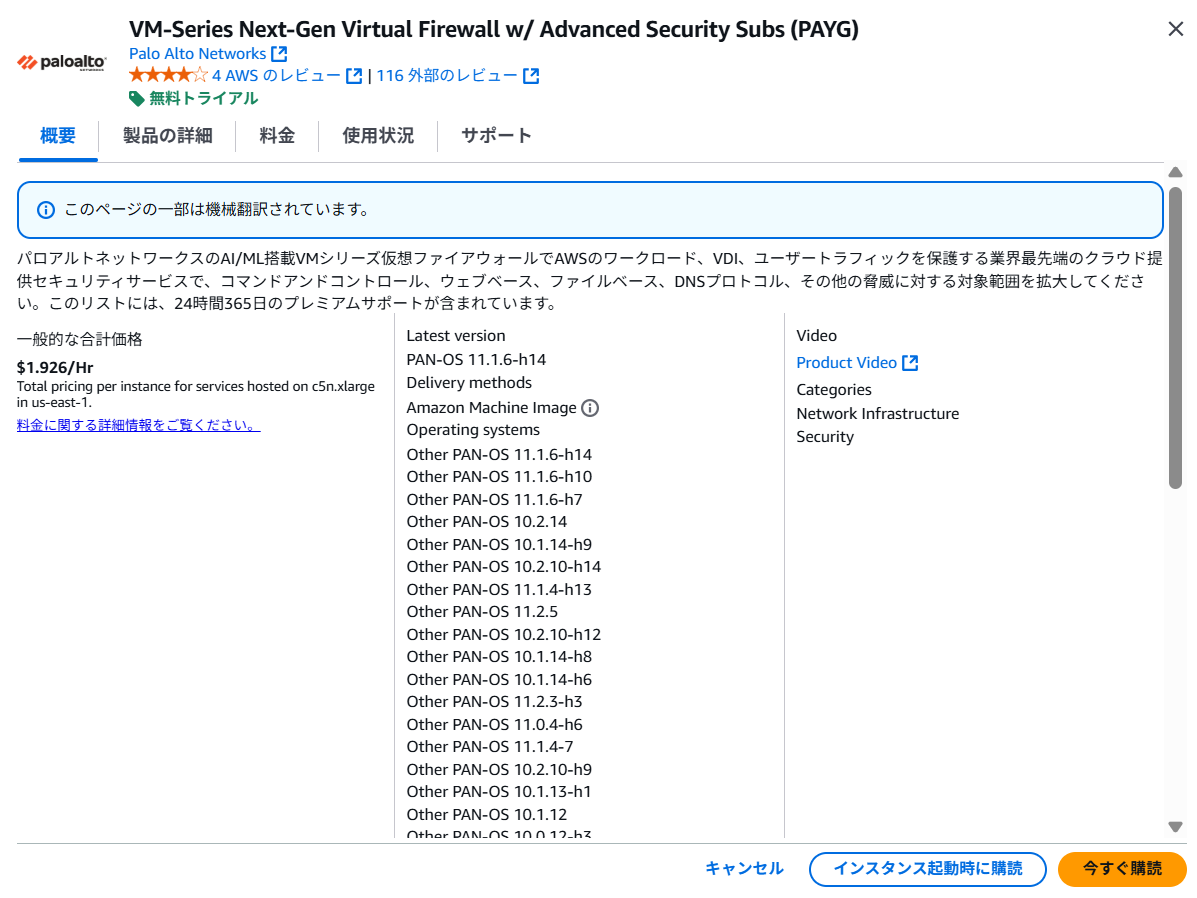Click info icon next to Amazon Machine Image
The height and width of the screenshot is (898, 1197).
(x=590, y=408)
